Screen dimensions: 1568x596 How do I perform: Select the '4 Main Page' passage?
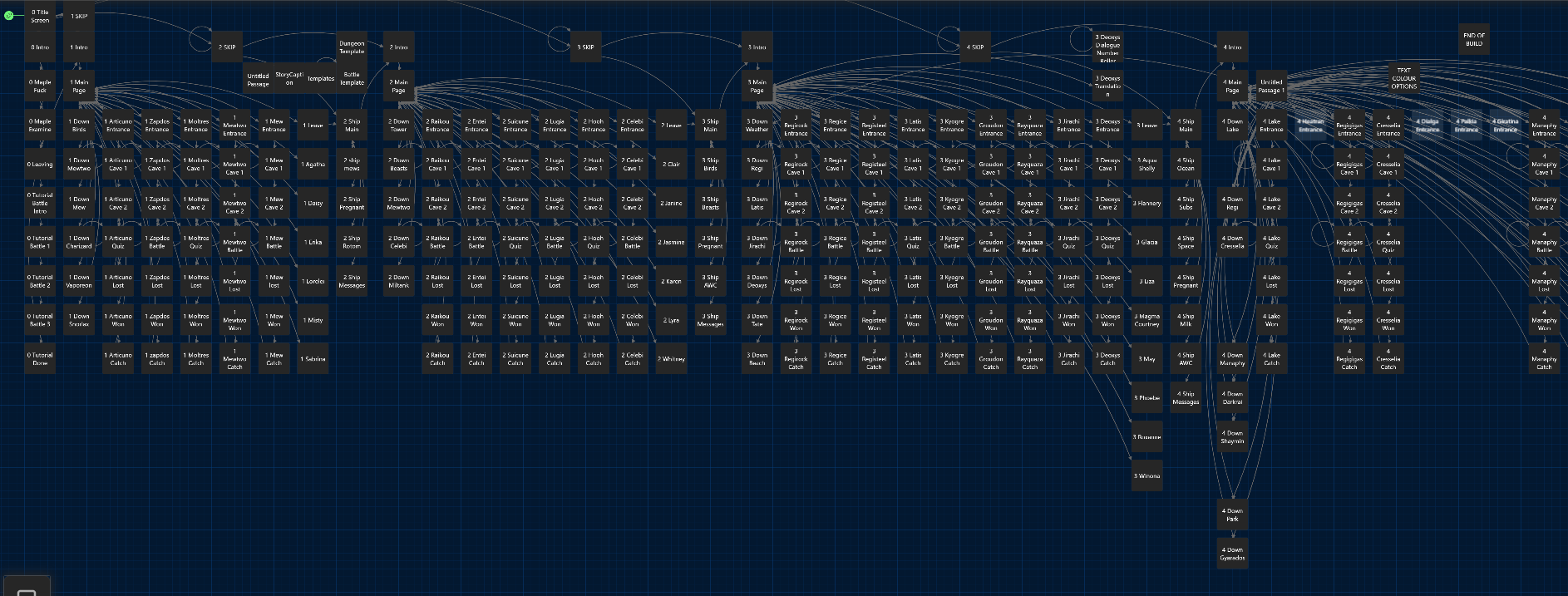(x=1233, y=86)
